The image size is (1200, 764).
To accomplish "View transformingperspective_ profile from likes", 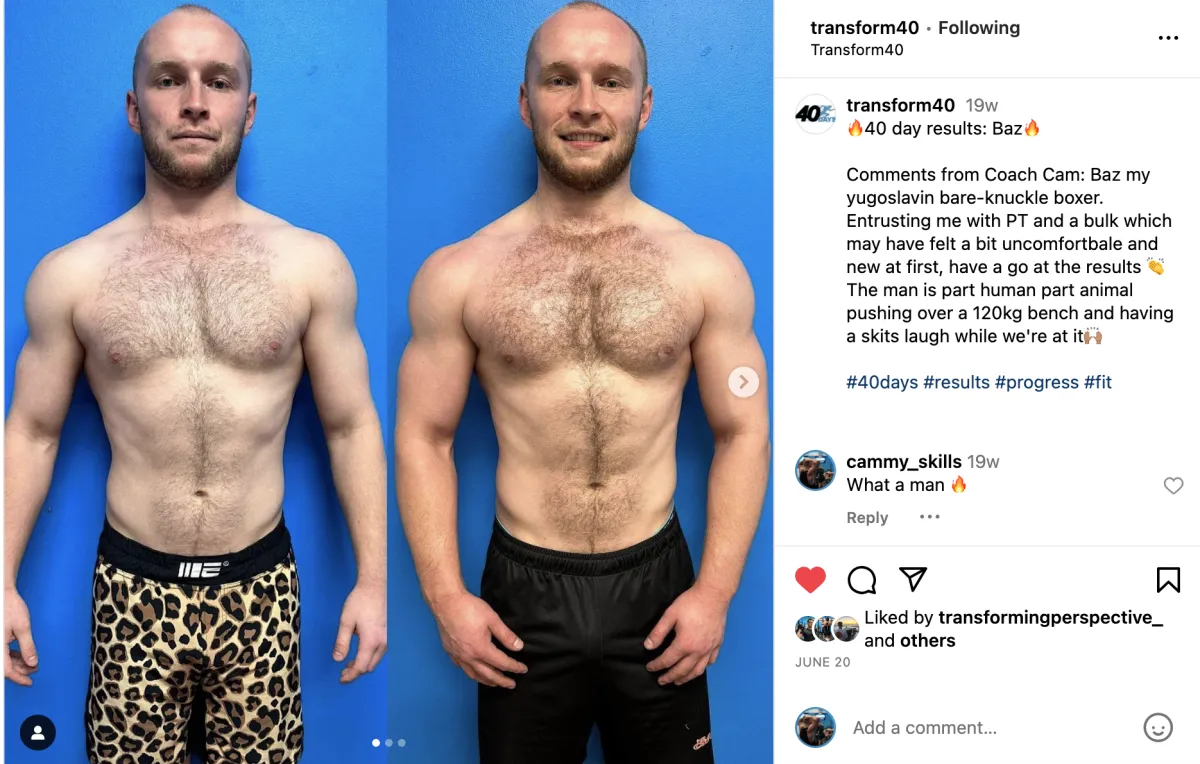I will coord(1050,618).
